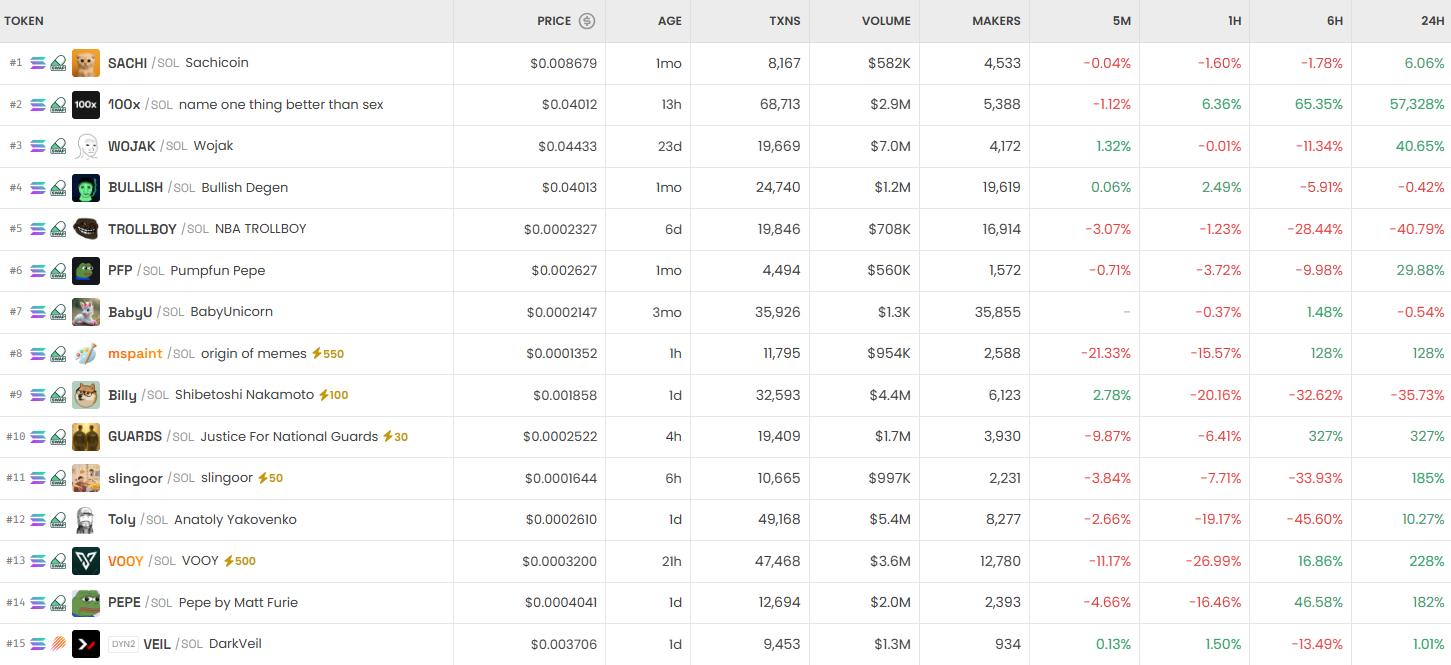
Task: Click the DYN2 badge on the VEIL row
Action: pyautogui.click(x=122, y=644)
